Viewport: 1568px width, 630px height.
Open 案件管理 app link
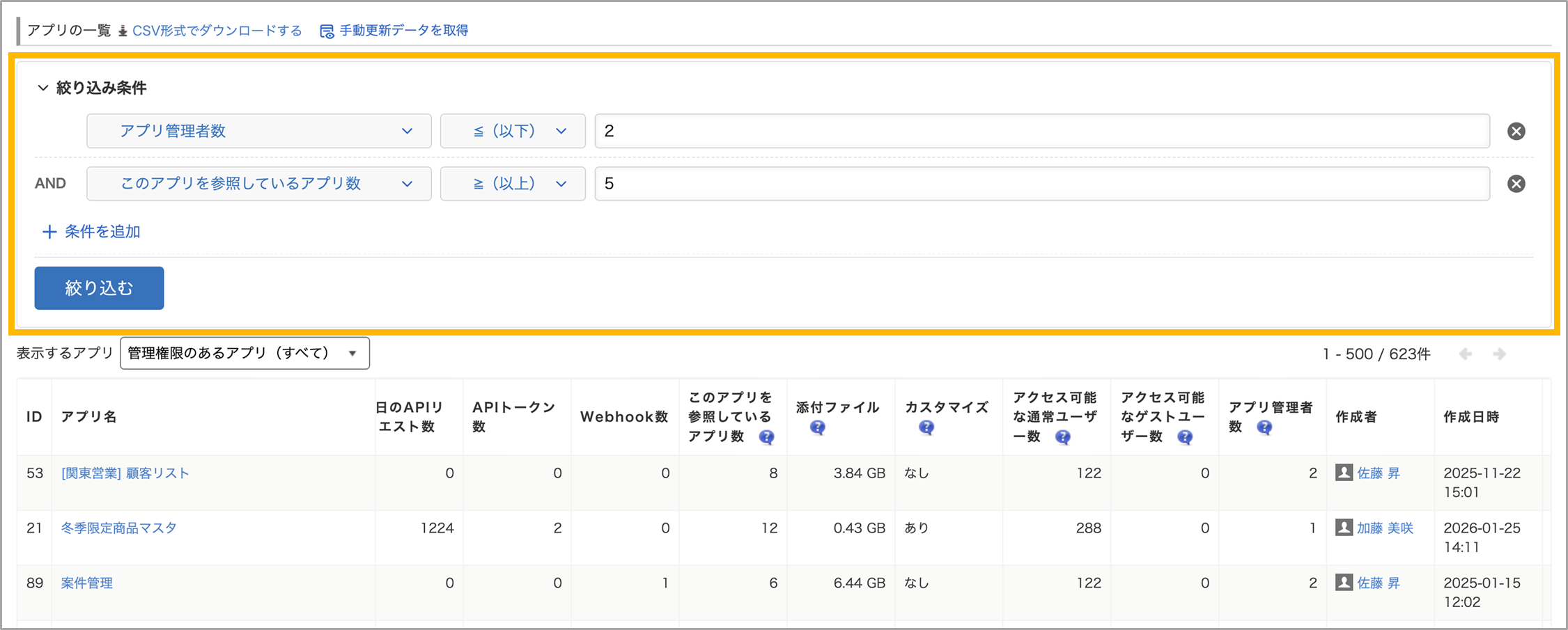(87, 583)
